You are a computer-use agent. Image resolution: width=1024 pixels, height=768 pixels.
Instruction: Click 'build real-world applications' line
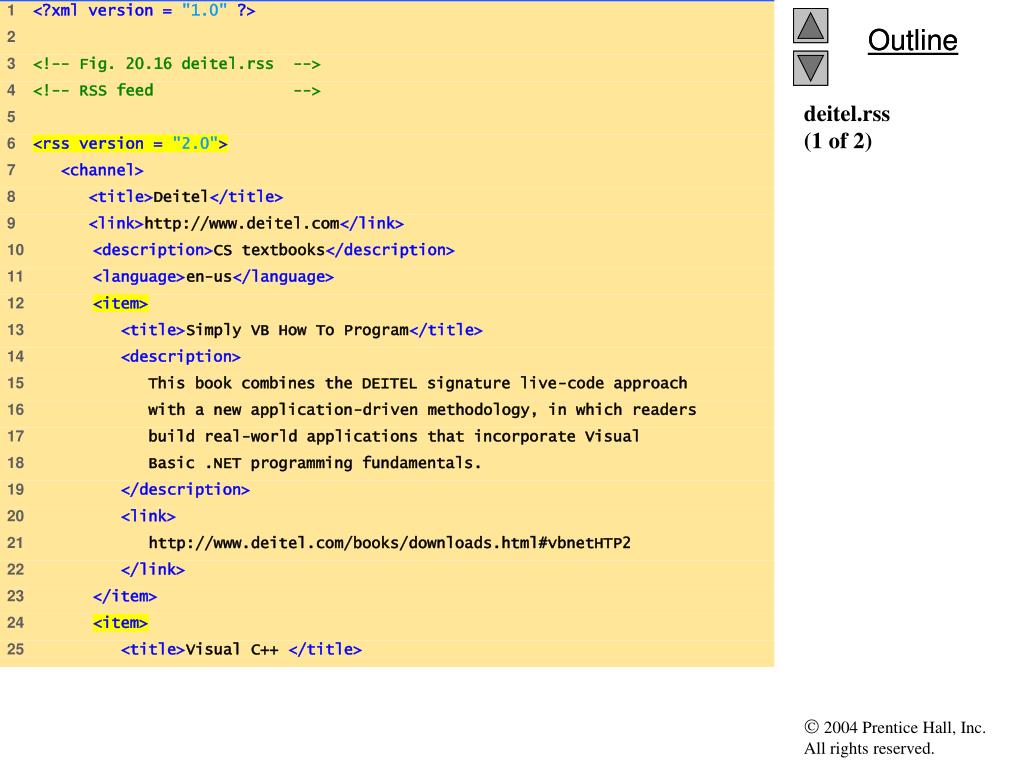pos(394,437)
